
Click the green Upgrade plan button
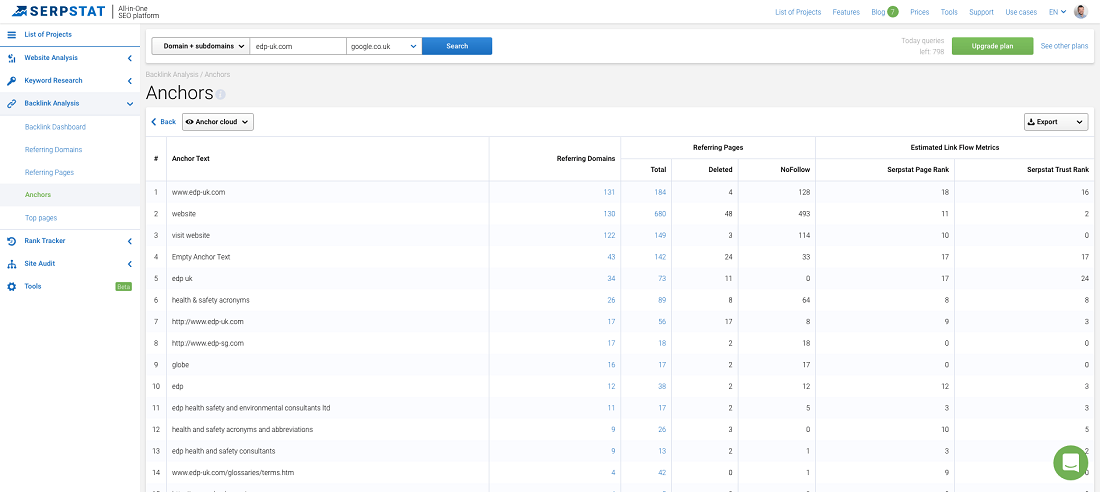(992, 46)
